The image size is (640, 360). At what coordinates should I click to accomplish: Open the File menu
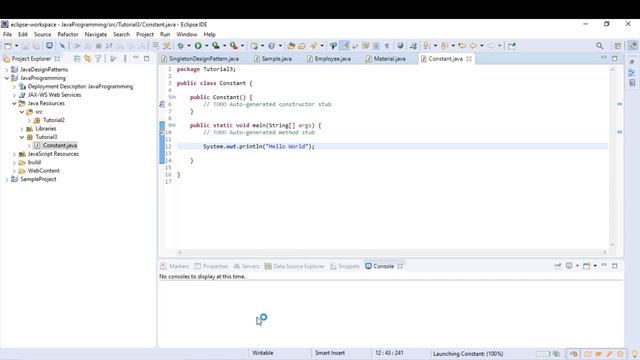[7, 34]
